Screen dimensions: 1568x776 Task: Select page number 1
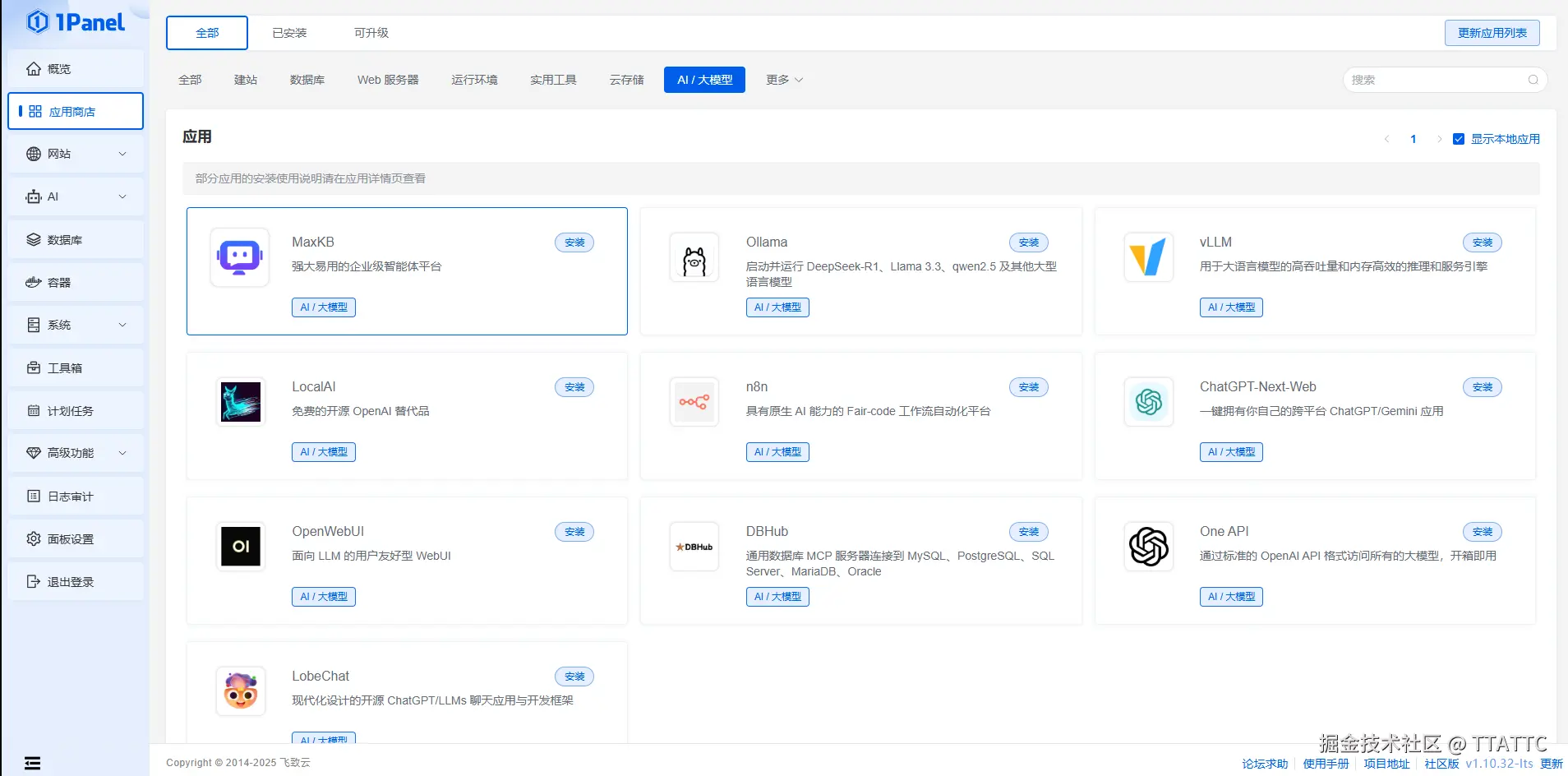pyautogui.click(x=1414, y=139)
